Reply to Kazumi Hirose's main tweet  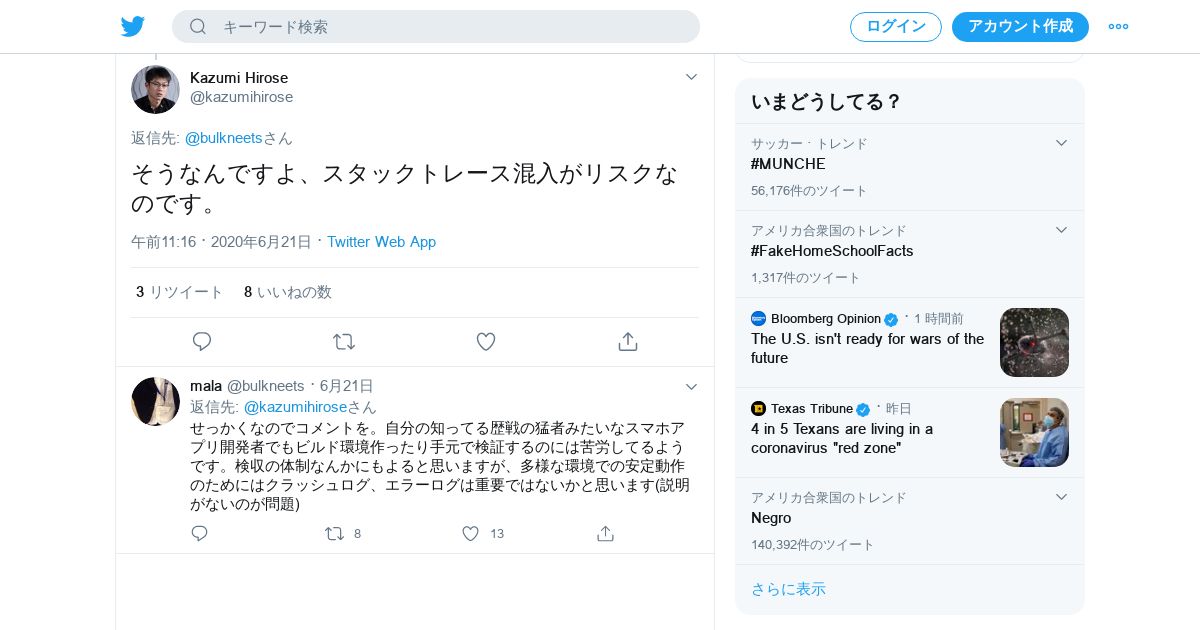click(202, 342)
